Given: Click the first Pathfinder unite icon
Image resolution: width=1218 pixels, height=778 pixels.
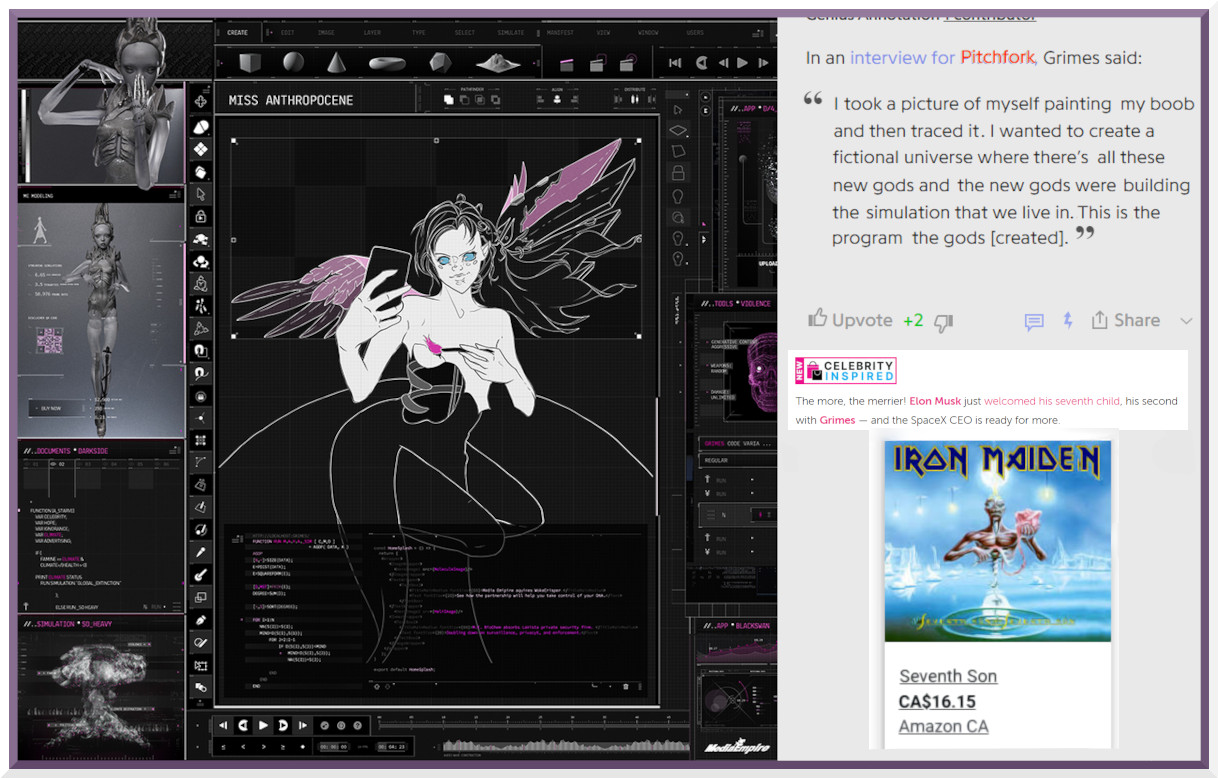Looking at the screenshot, I should pyautogui.click(x=449, y=99).
